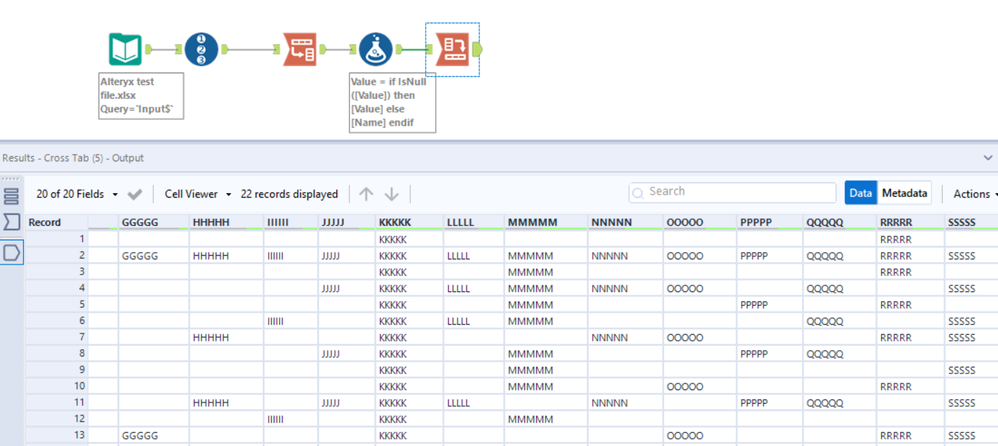Click the OOOOO column header
This screenshot has height=446, width=998.
(700, 222)
